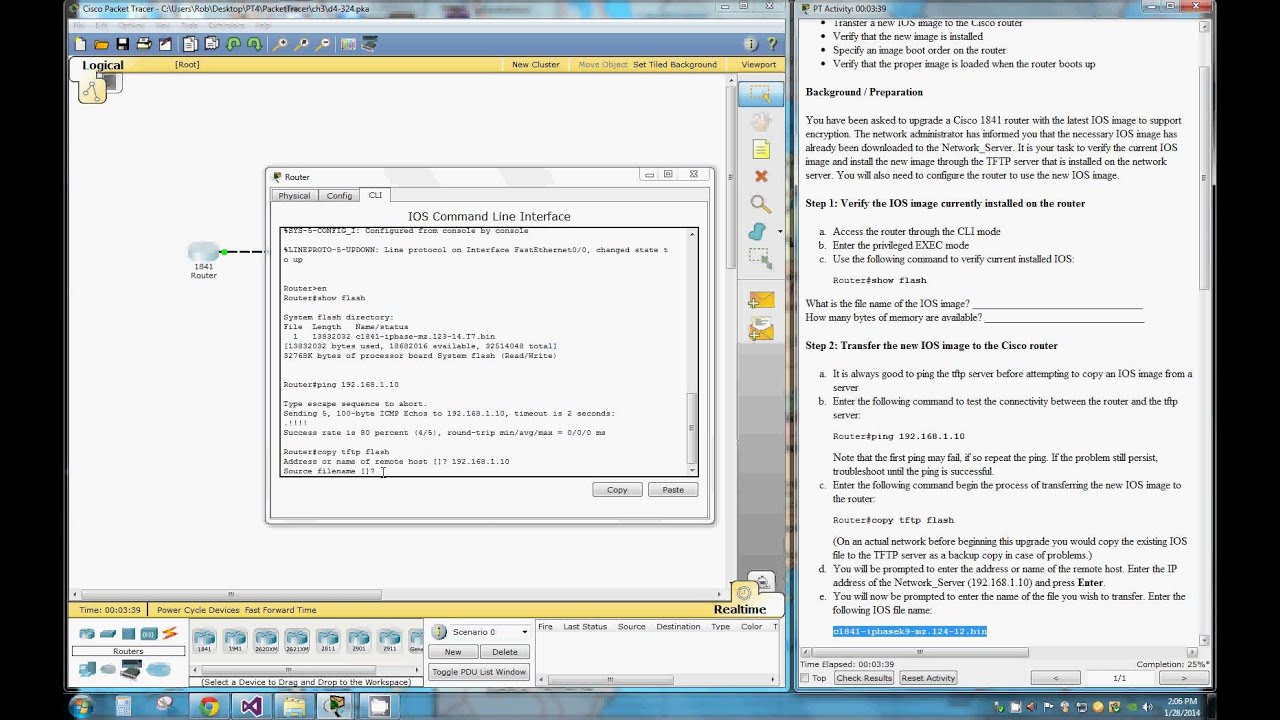This screenshot has height=720, width=1280.
Task: Click the New Cluster button
Action: pos(536,65)
